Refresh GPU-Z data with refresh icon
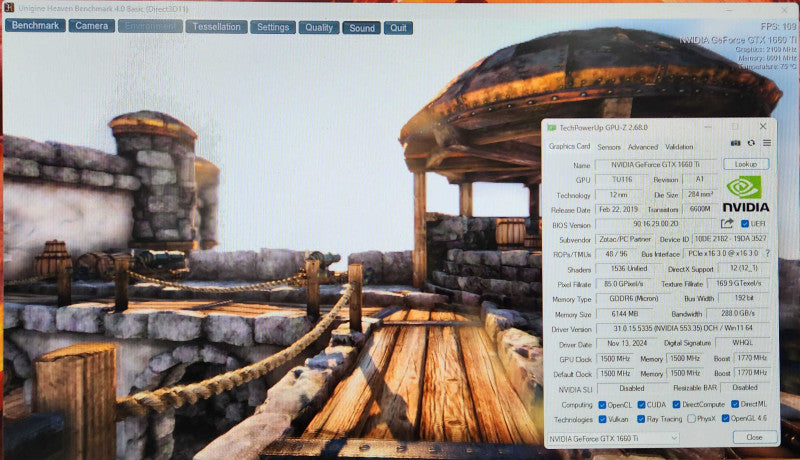 (x=751, y=143)
